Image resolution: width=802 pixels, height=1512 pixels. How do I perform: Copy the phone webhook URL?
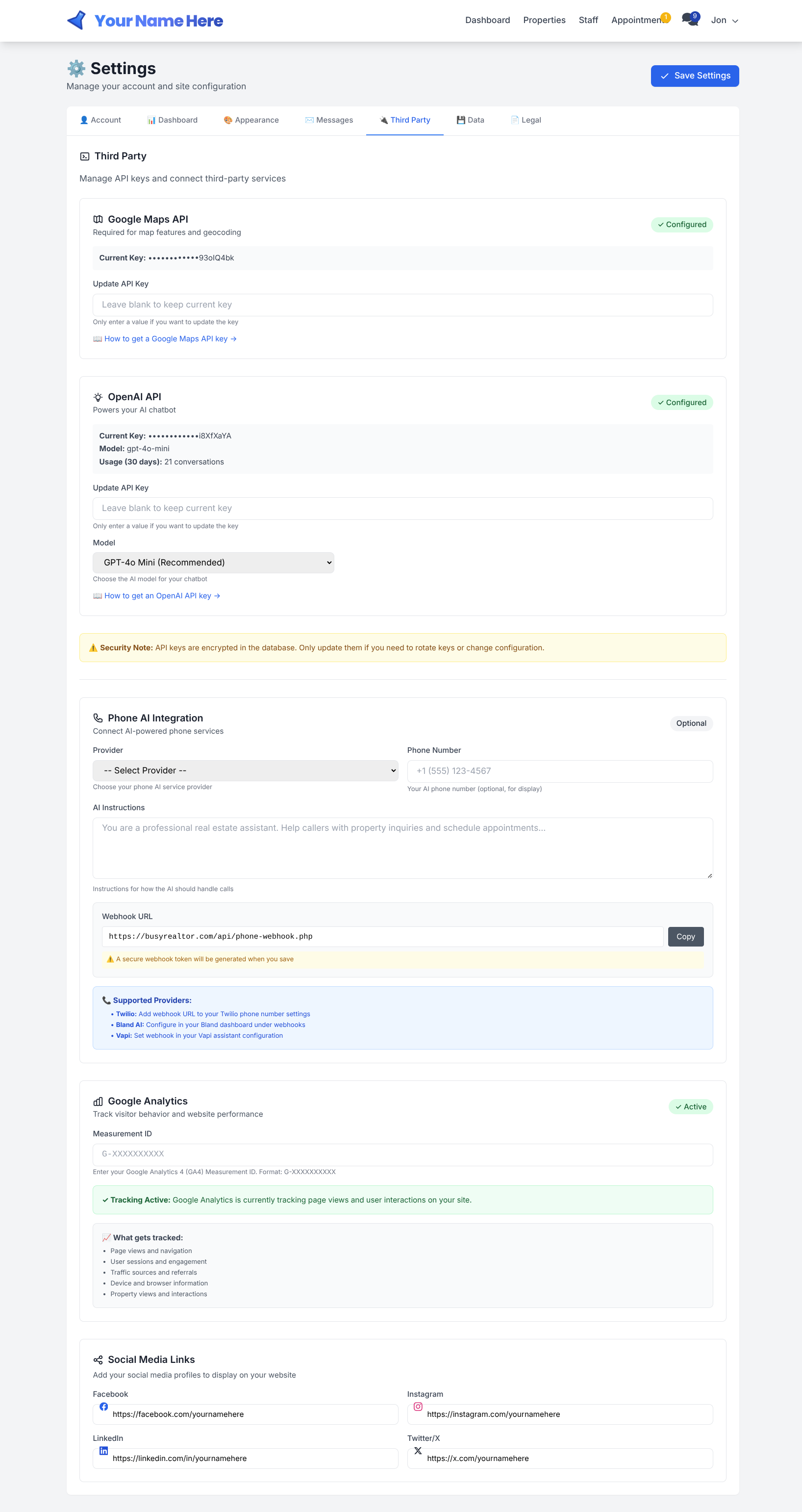[685, 936]
